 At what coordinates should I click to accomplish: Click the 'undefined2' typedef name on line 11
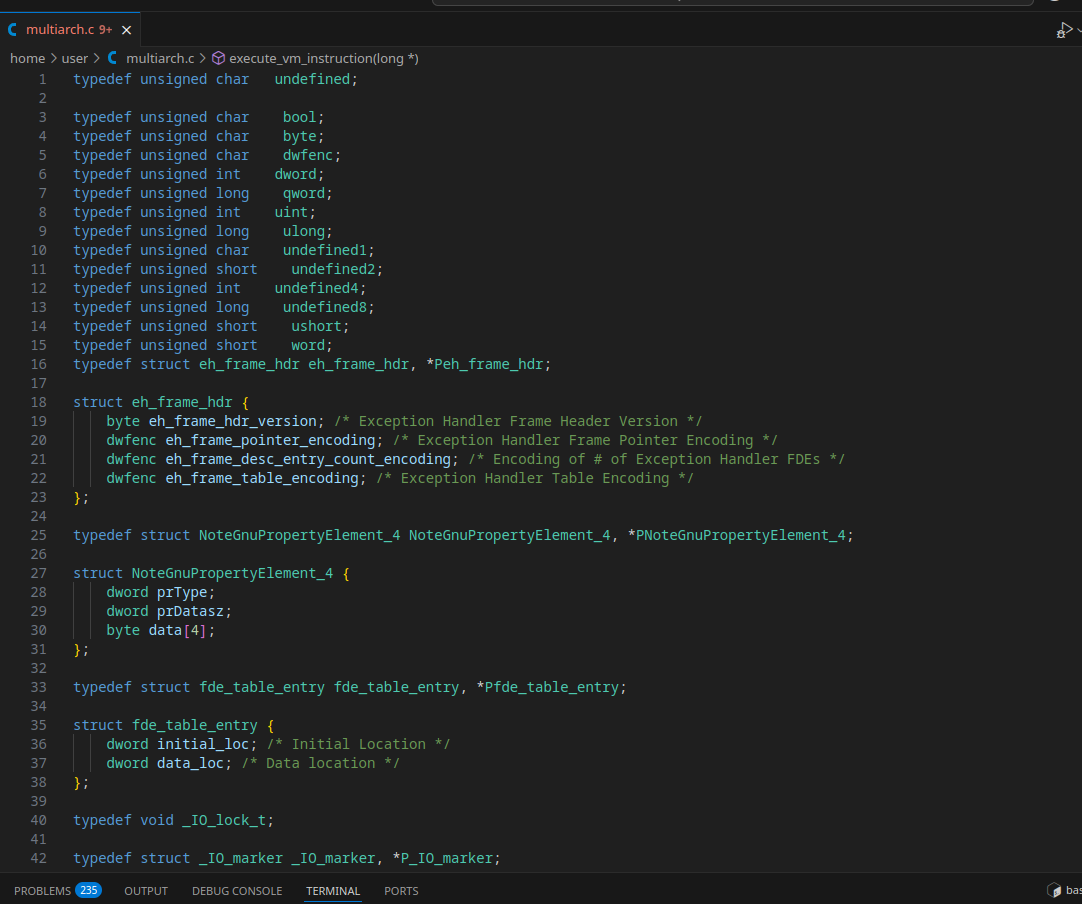[x=333, y=269]
